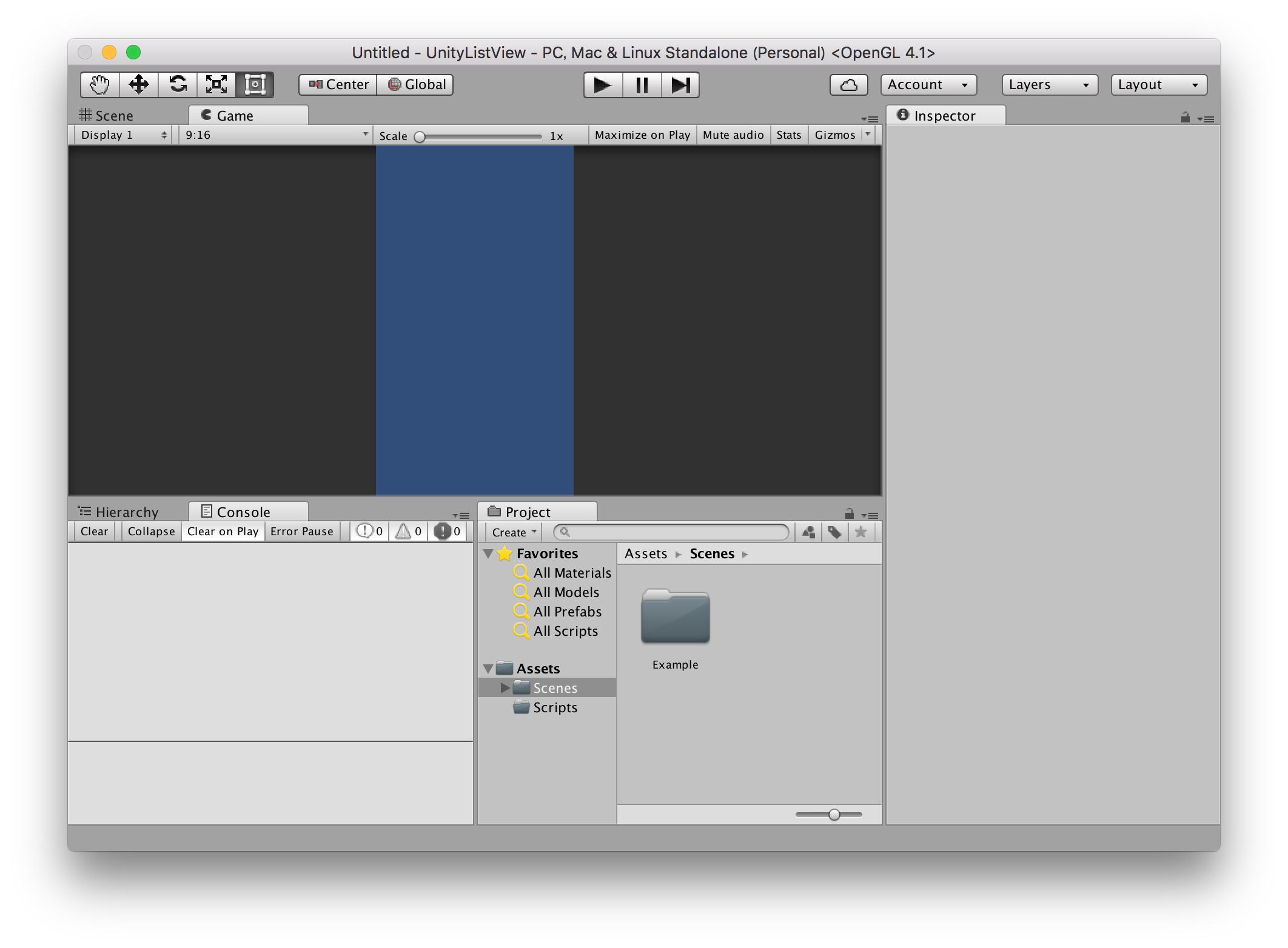The width and height of the screenshot is (1288, 948).
Task: Disable Clear on Play in Console
Action: (223, 532)
